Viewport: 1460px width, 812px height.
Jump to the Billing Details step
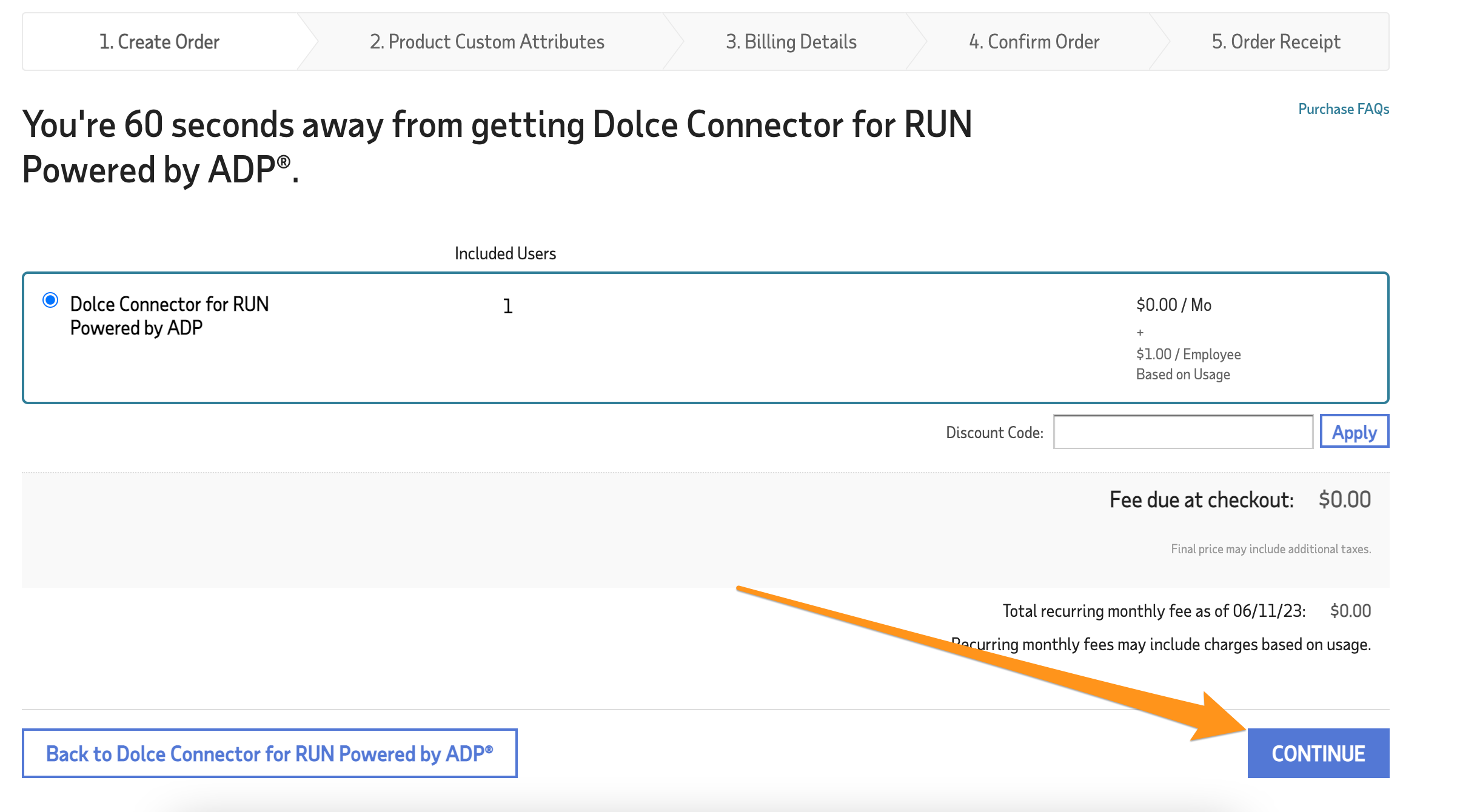coord(791,42)
